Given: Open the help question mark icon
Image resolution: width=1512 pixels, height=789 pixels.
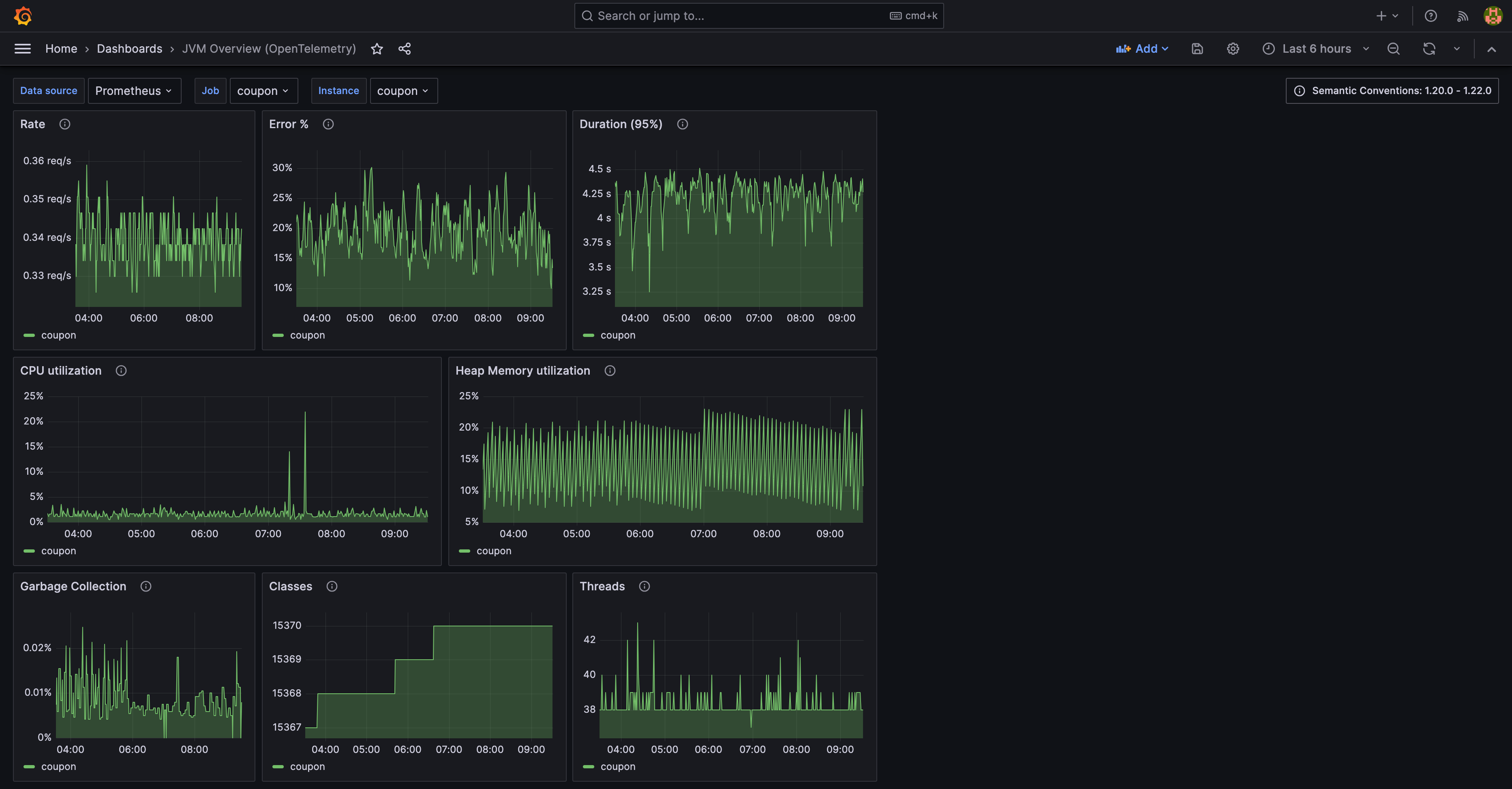Looking at the screenshot, I should (1431, 16).
